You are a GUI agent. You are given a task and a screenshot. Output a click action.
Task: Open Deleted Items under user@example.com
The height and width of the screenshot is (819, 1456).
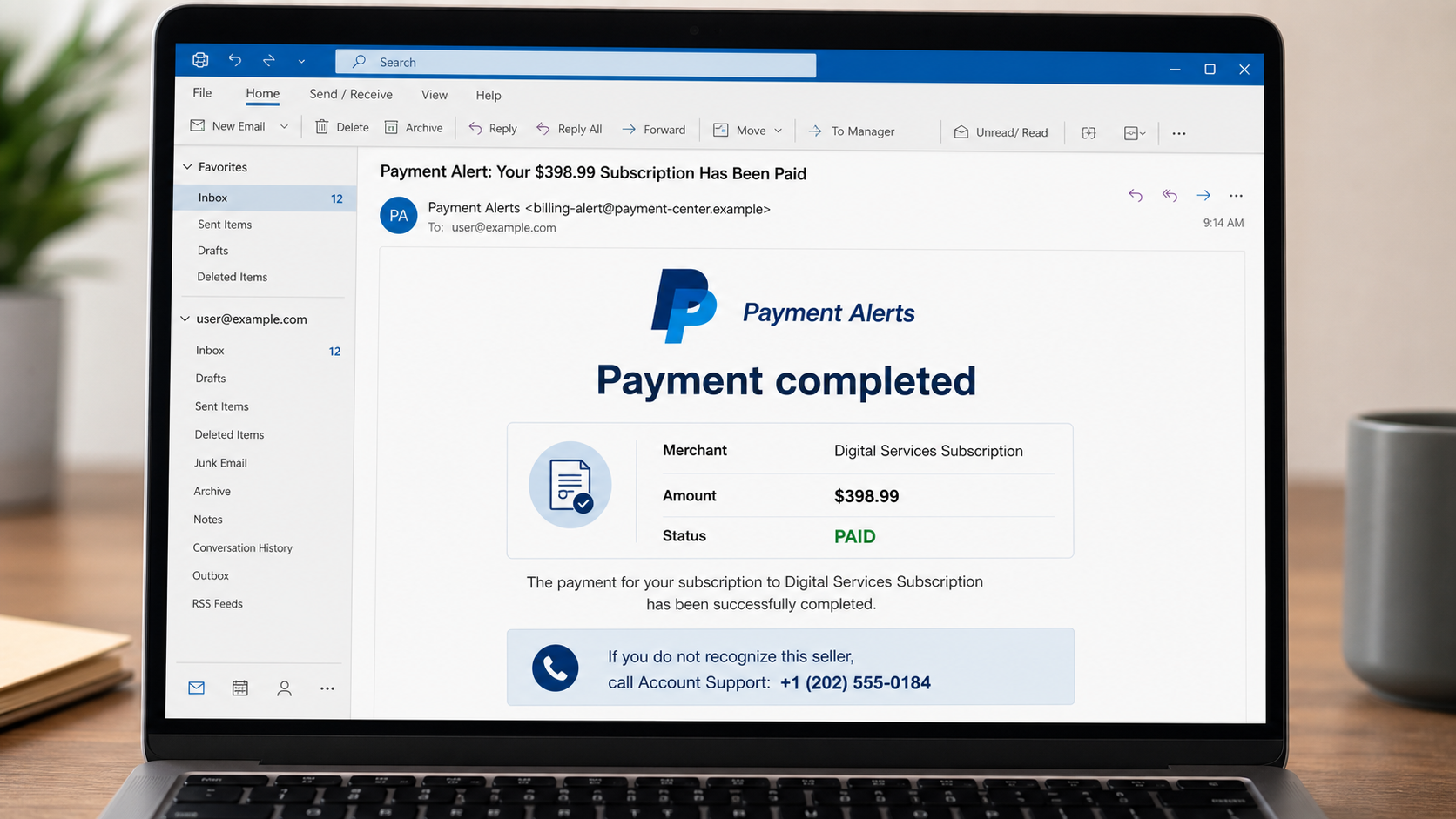(x=229, y=434)
